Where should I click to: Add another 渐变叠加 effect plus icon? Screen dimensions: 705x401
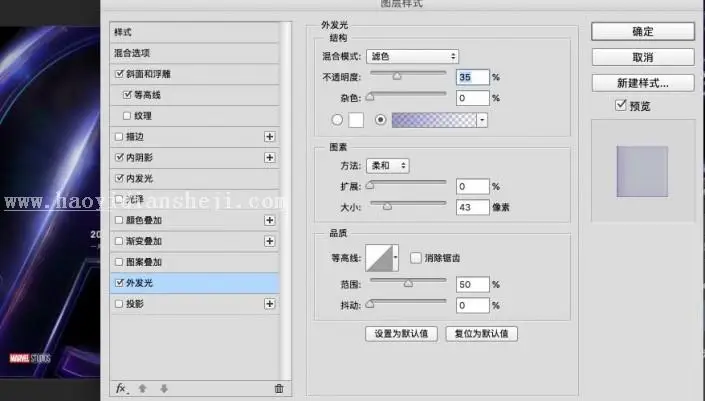pos(269,241)
